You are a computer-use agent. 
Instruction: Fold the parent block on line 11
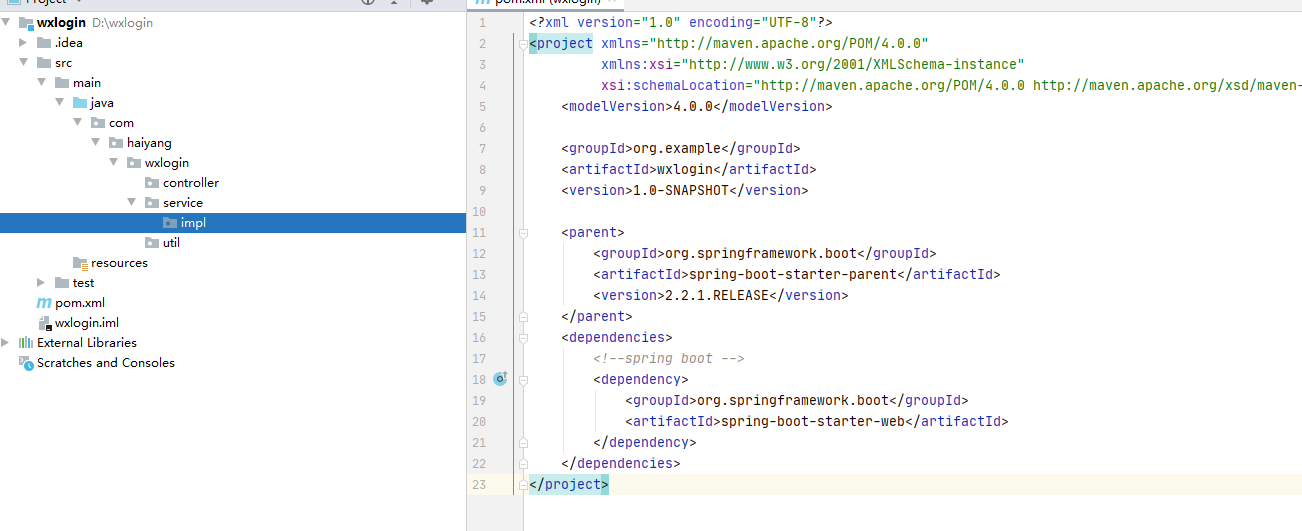(x=523, y=232)
